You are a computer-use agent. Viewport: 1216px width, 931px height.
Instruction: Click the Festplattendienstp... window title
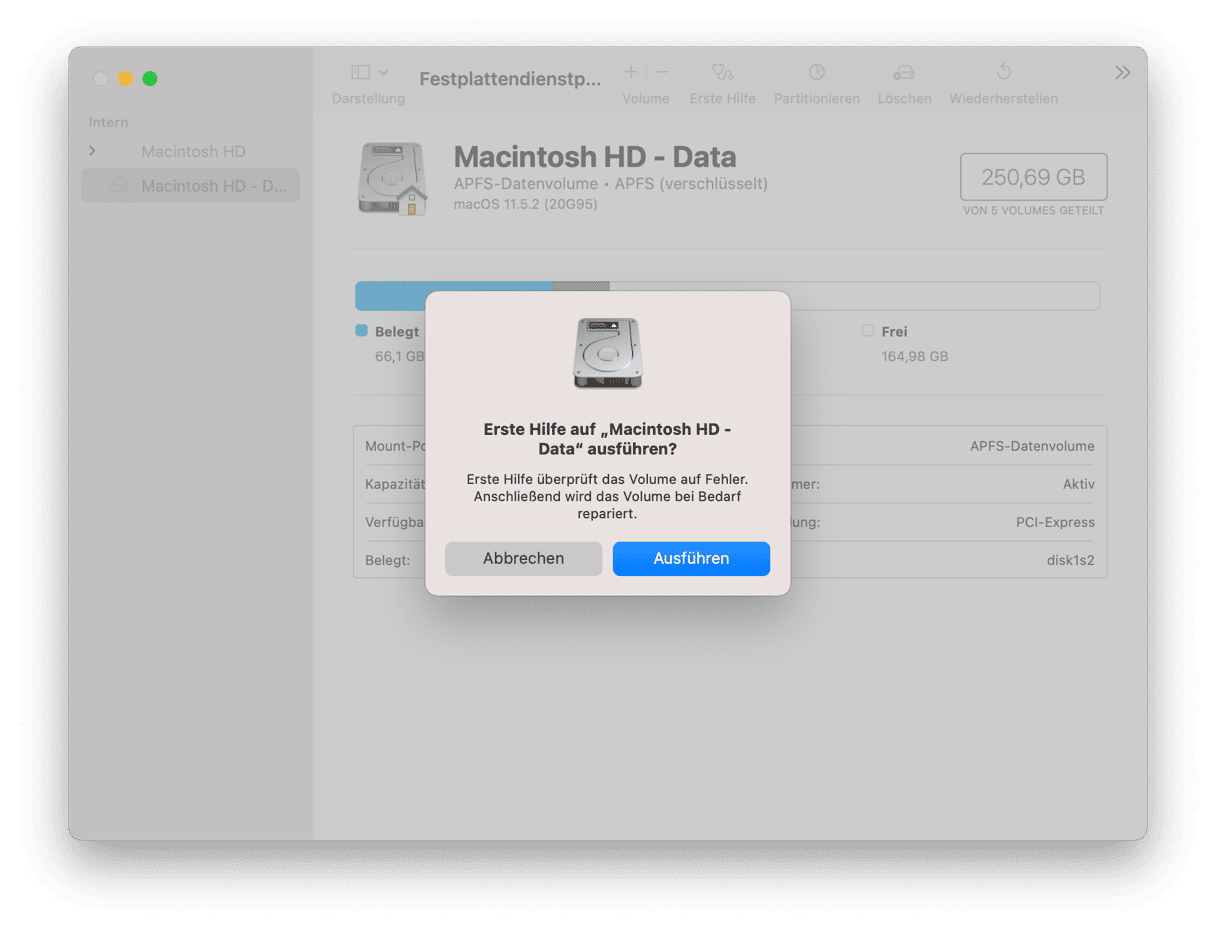(511, 79)
